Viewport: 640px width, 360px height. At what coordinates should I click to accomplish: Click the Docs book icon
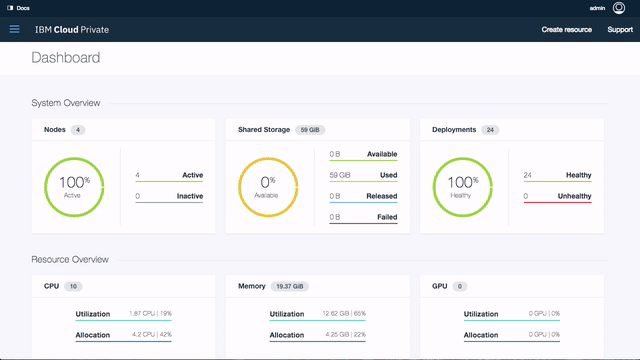click(x=10, y=8)
